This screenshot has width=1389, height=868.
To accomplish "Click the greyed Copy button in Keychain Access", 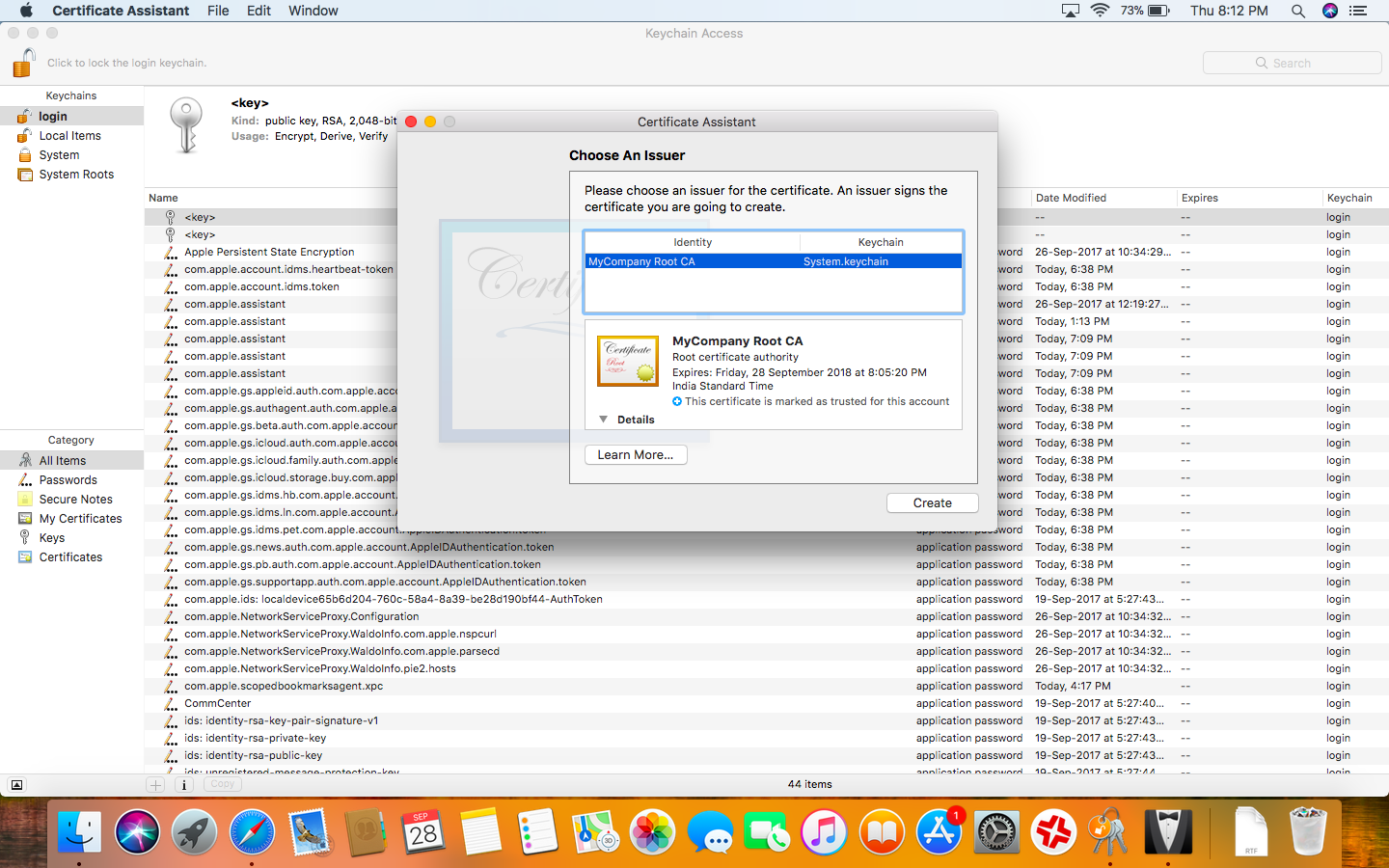I will pyautogui.click(x=223, y=784).
